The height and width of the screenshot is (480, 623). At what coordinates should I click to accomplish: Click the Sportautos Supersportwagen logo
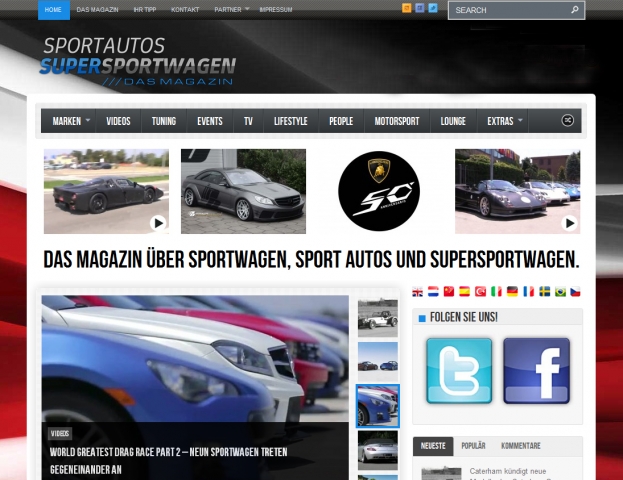click(x=137, y=62)
